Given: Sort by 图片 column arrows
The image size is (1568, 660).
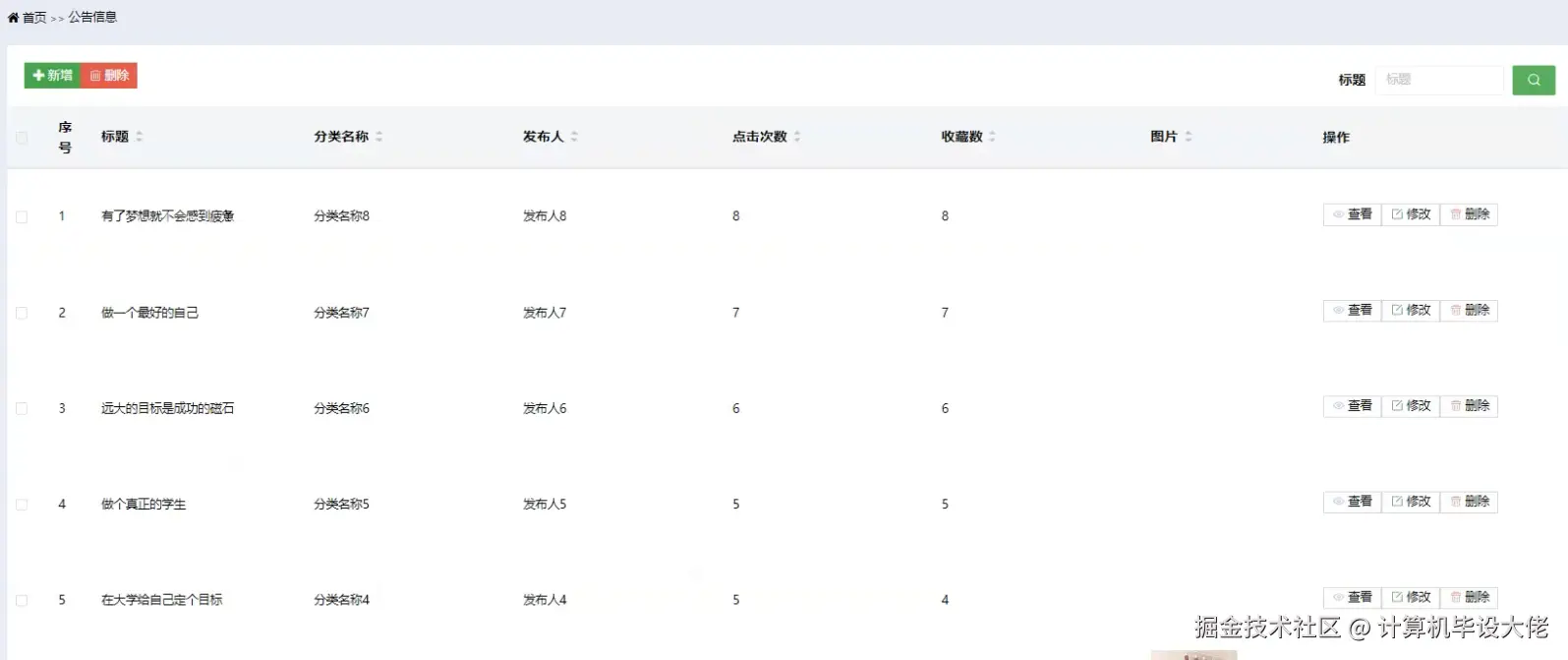Looking at the screenshot, I should pyautogui.click(x=1189, y=137).
